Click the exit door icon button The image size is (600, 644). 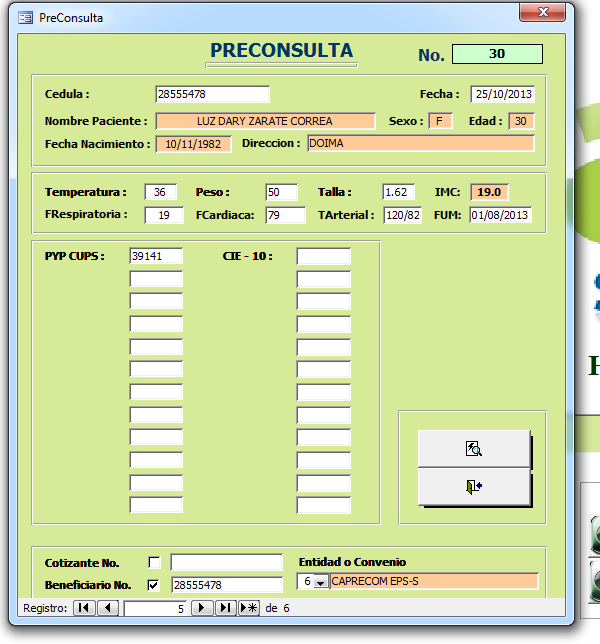pyautogui.click(x=473, y=487)
